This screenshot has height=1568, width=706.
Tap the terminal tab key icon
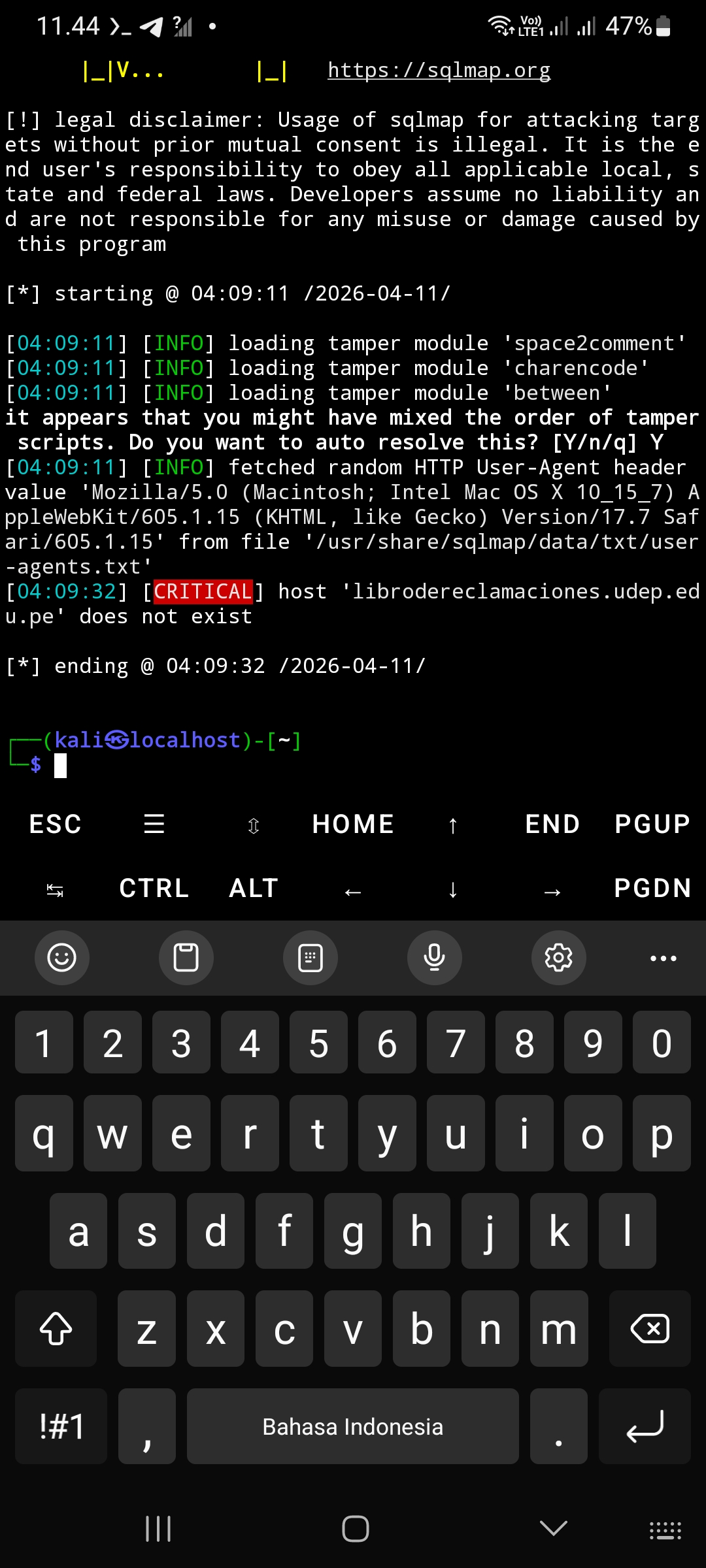(55, 889)
